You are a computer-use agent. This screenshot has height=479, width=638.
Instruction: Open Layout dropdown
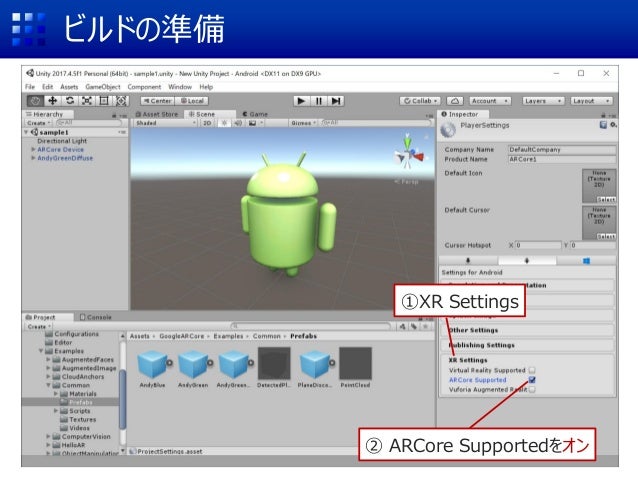pyautogui.click(x=591, y=101)
